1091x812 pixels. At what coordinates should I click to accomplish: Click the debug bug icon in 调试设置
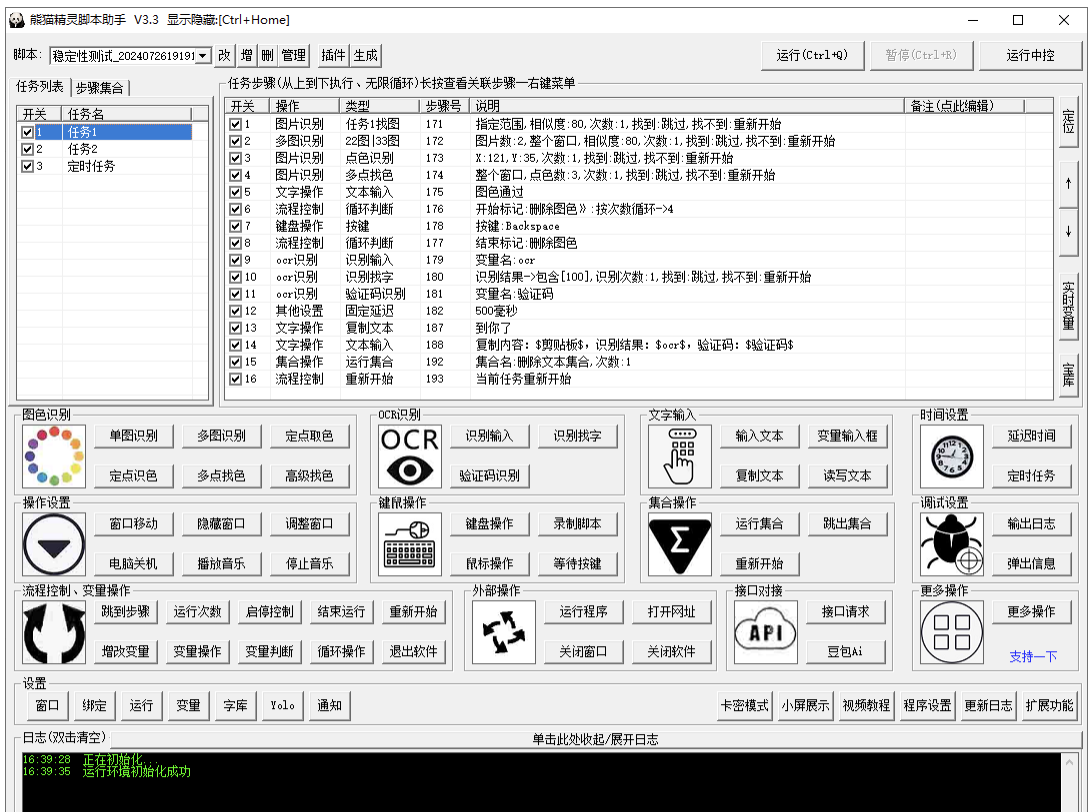(x=951, y=544)
